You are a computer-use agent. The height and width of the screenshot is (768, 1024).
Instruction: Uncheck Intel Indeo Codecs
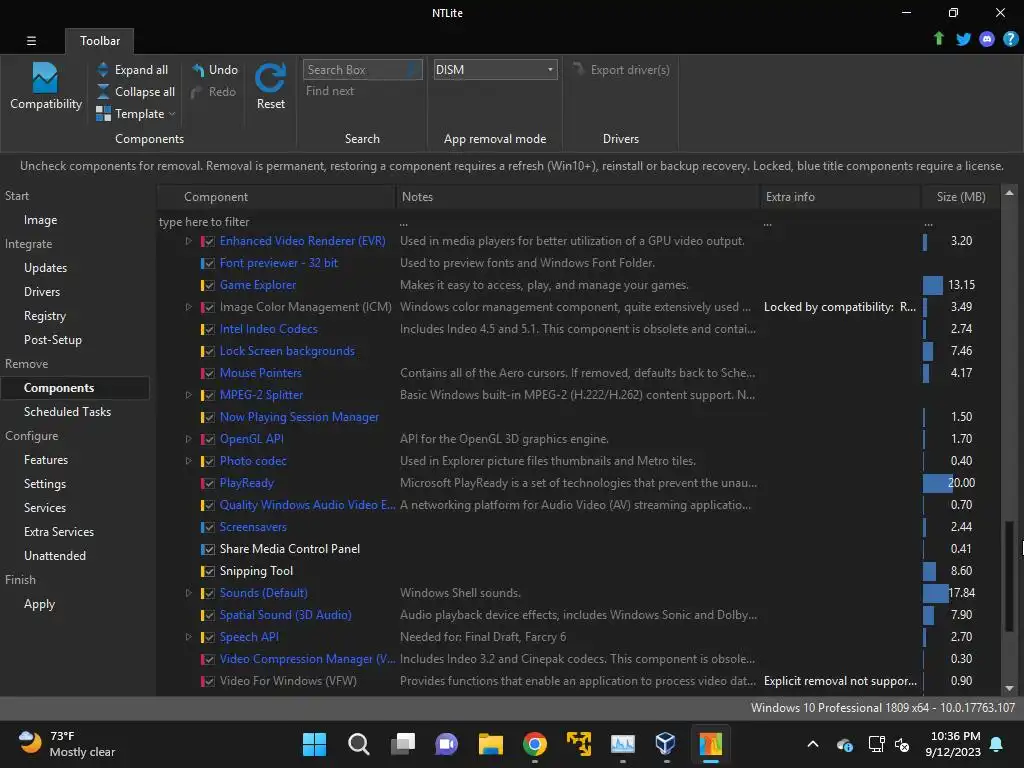[x=208, y=329]
